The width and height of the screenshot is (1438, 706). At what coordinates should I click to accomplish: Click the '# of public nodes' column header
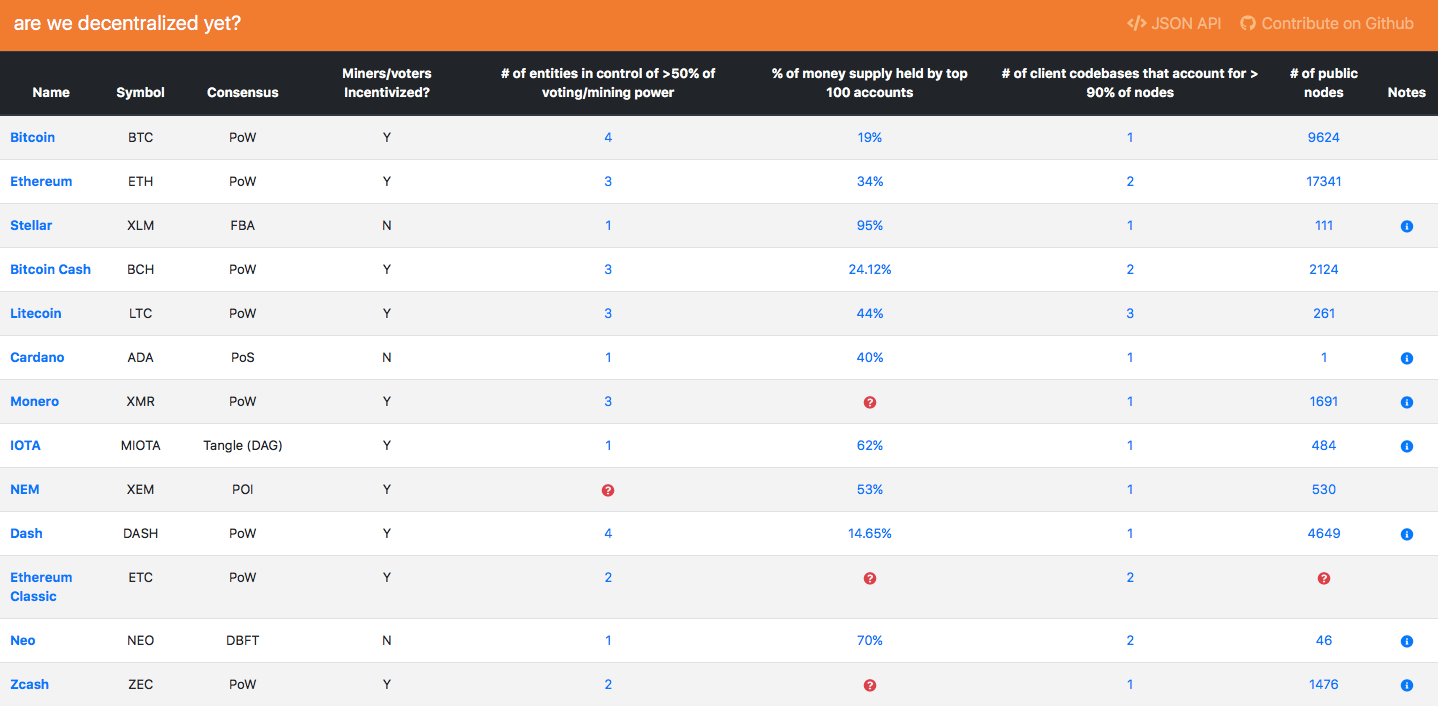(x=1323, y=82)
